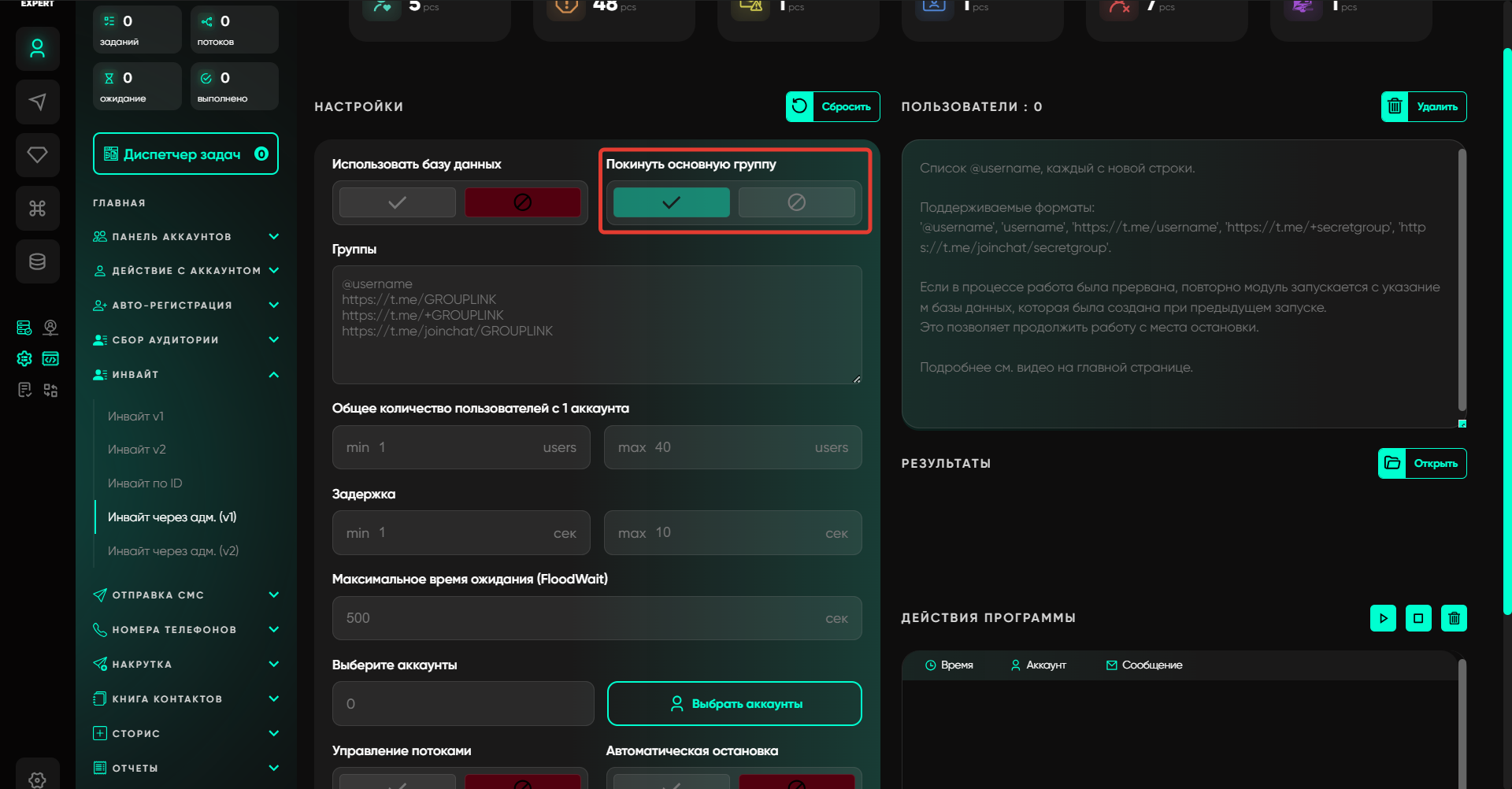Stop the program with square button

pos(1418,618)
